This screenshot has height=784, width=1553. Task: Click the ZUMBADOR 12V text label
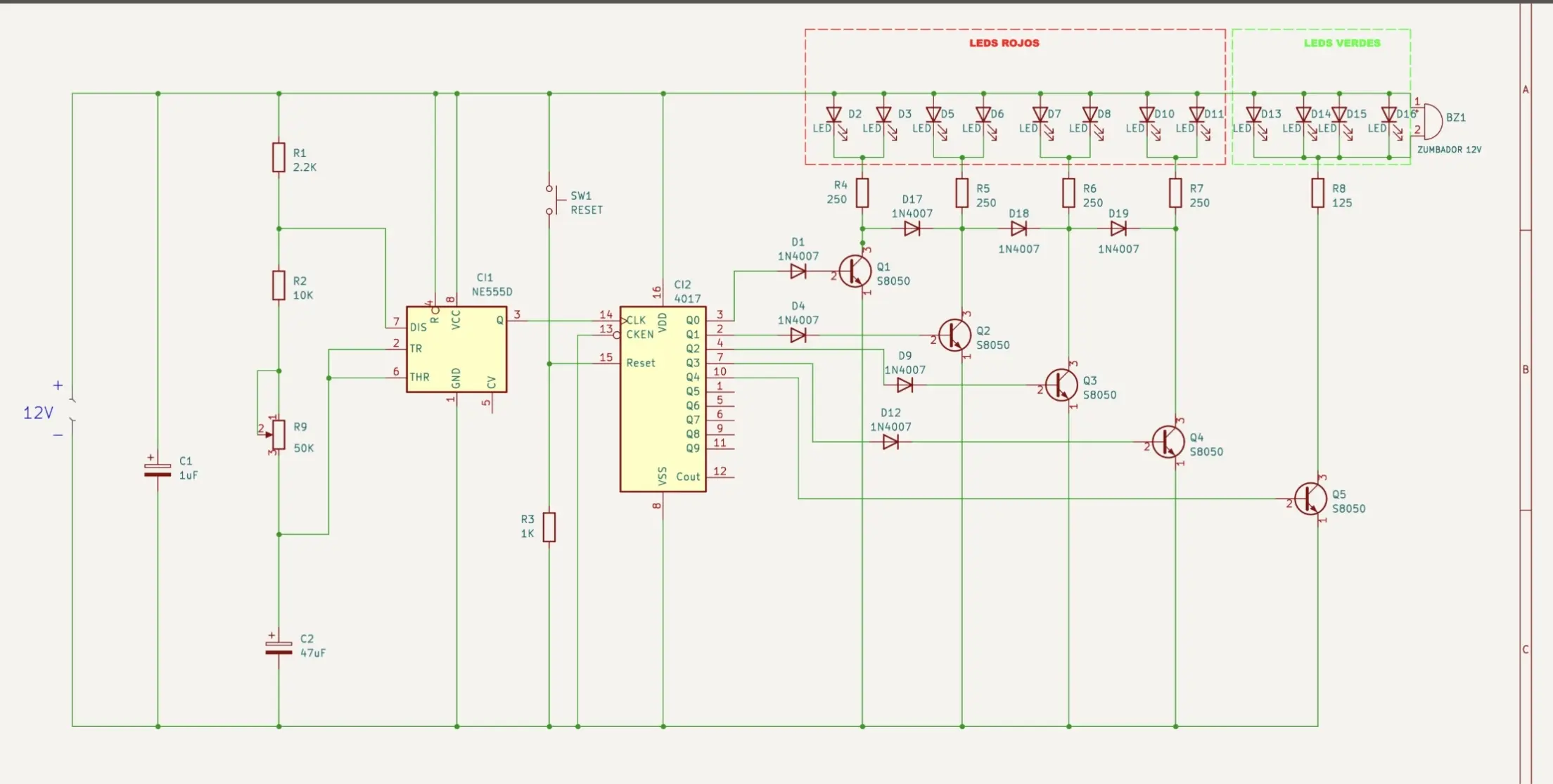click(1449, 150)
